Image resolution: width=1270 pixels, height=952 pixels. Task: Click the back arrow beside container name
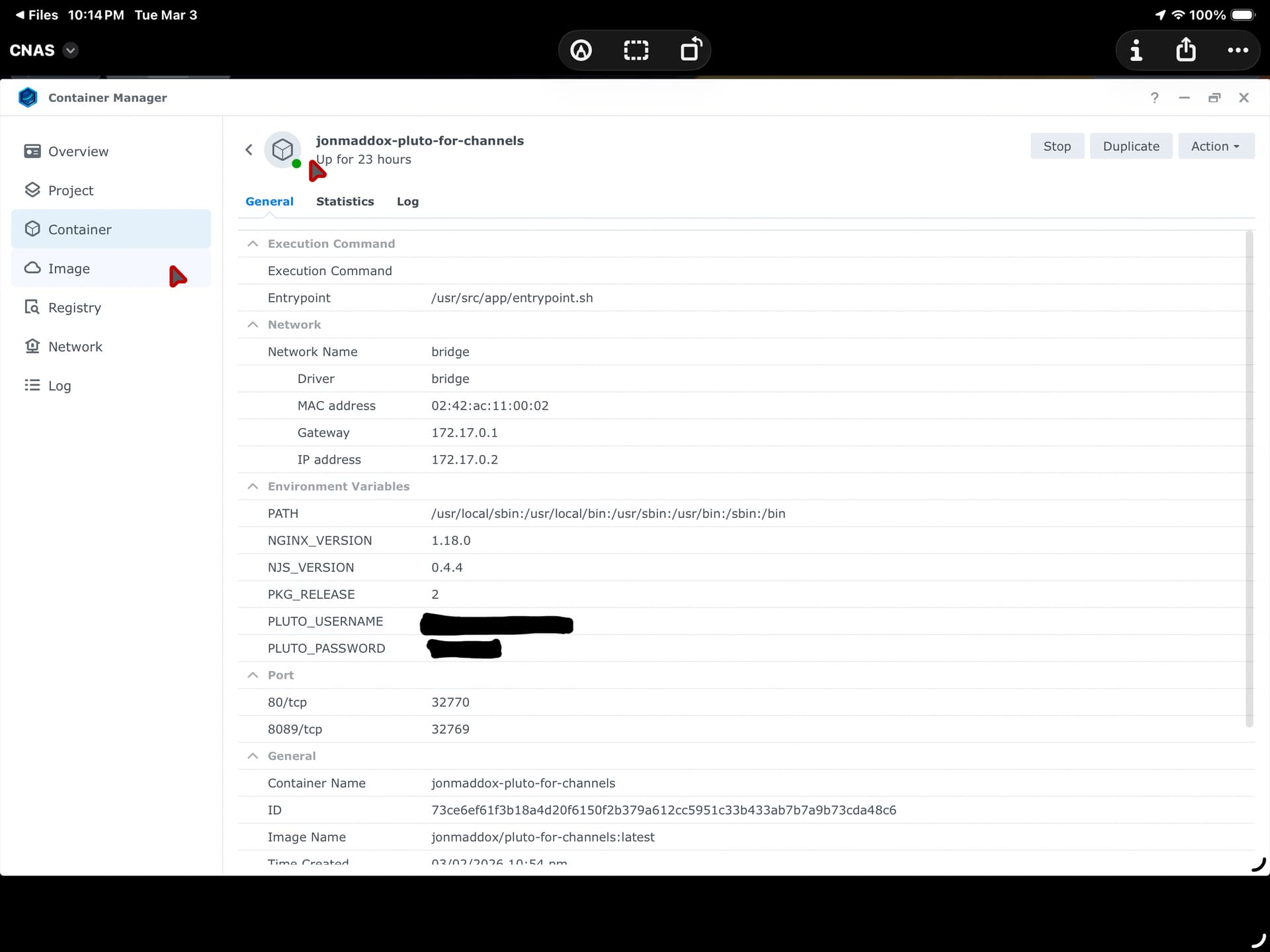249,150
